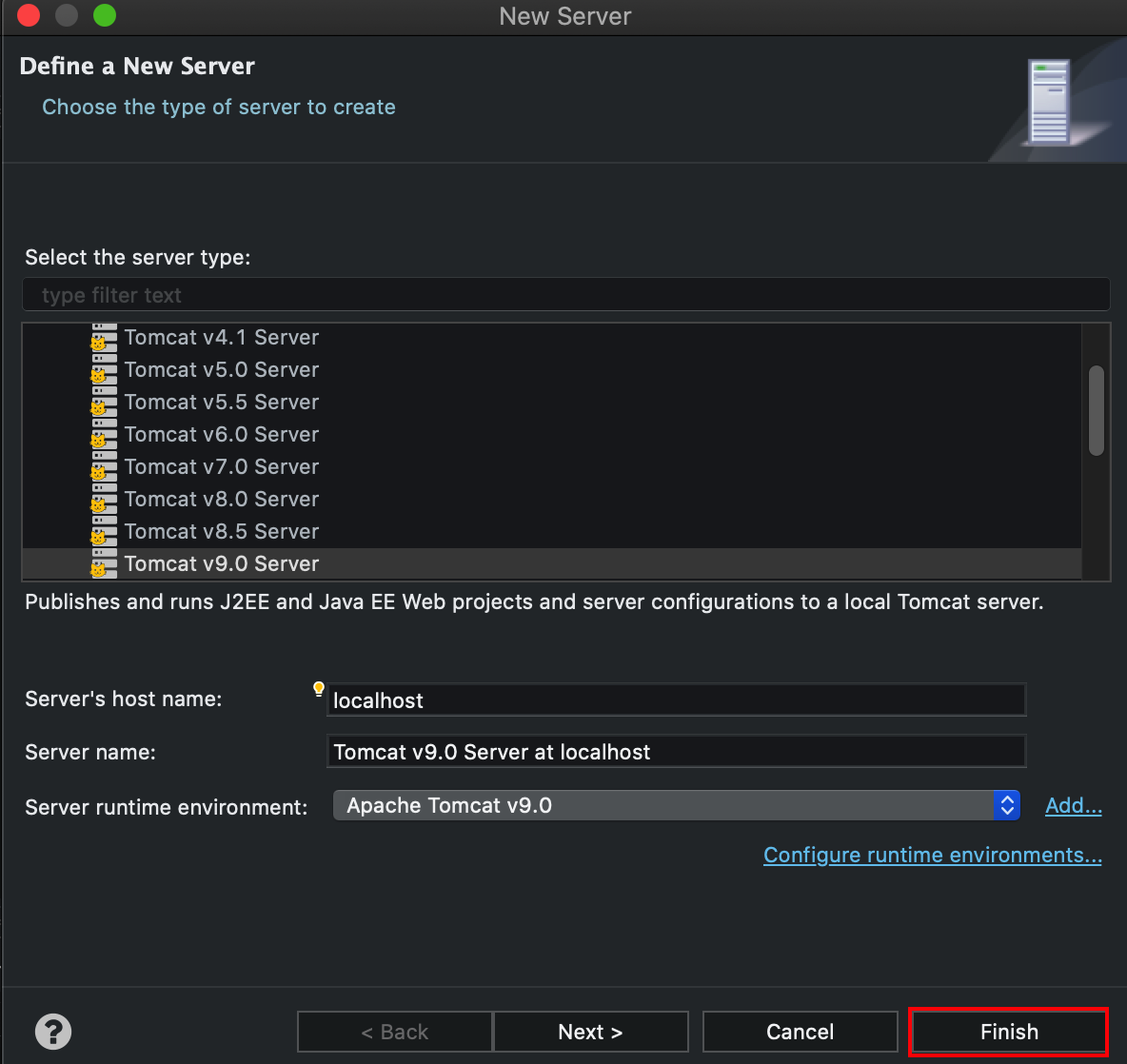Open the Server runtime environment dropdown
The image size is (1127, 1064).
[677, 805]
